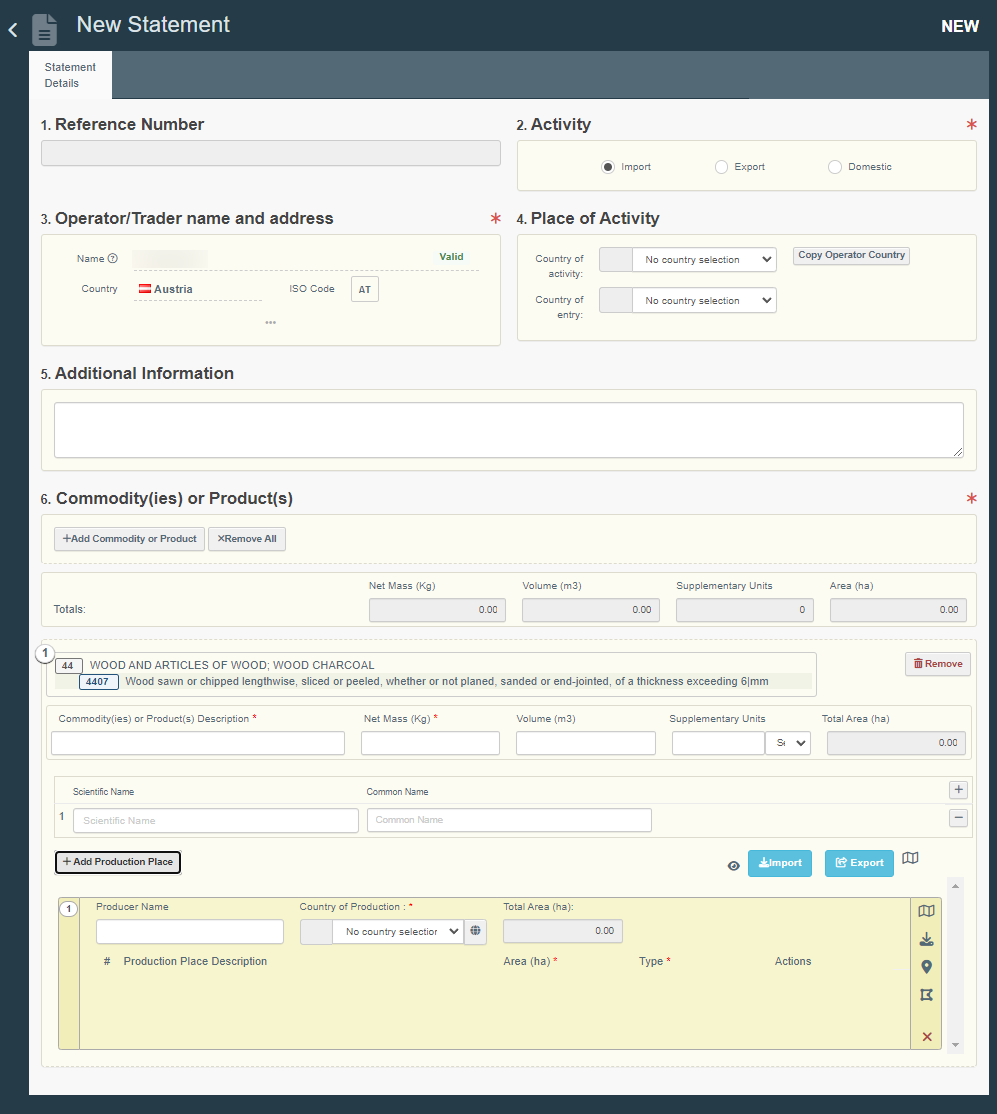
Task: Toggle the eye visibility icon beside Import
Action: point(733,865)
